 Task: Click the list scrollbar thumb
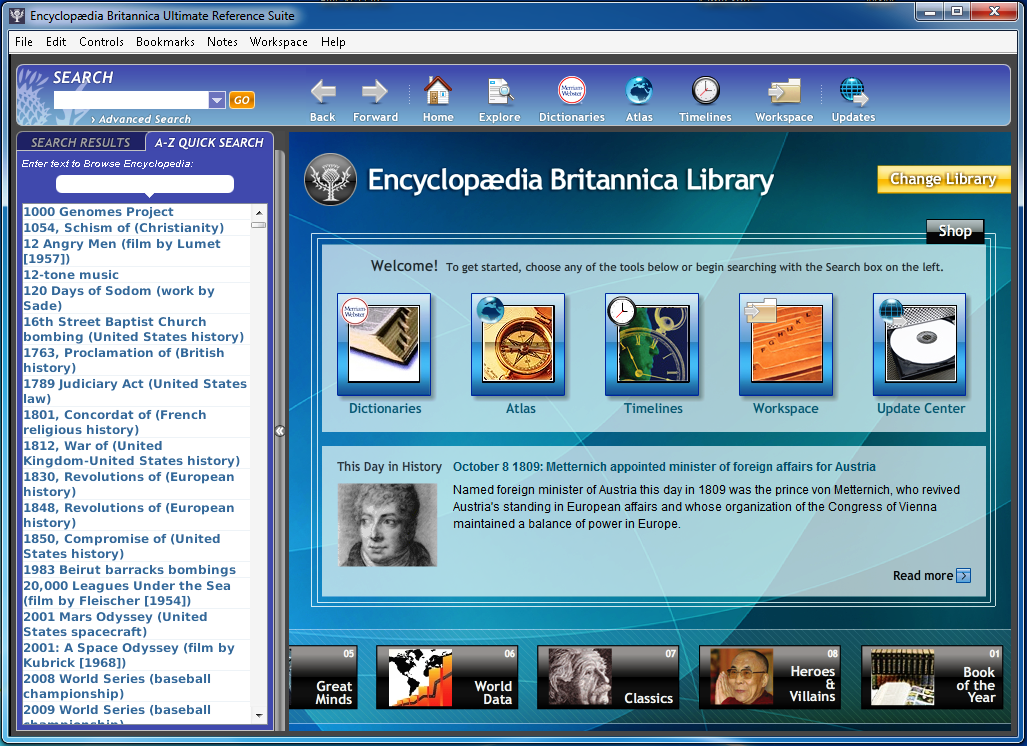pos(259,225)
